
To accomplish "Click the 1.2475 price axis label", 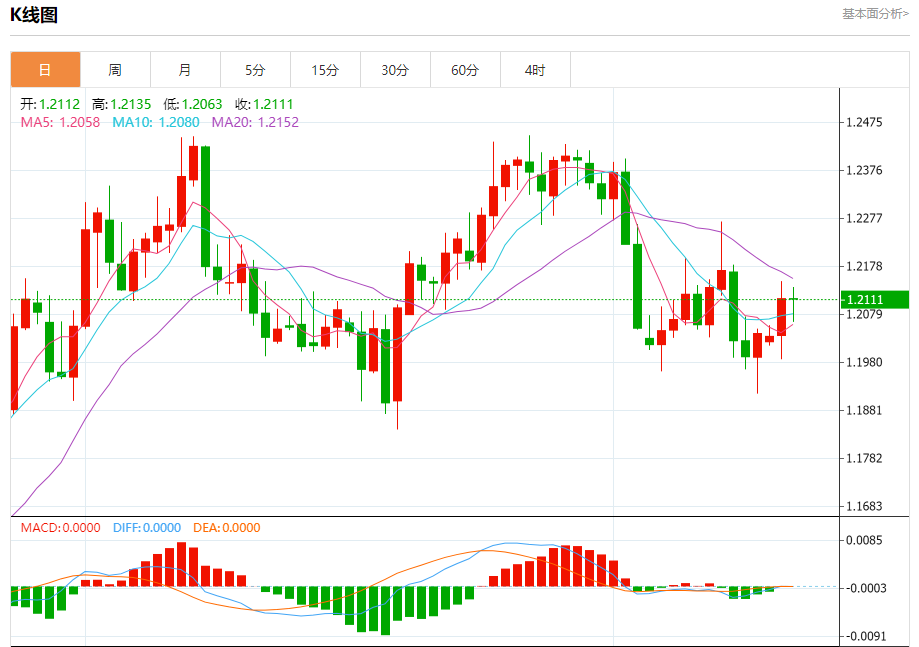I will point(864,122).
